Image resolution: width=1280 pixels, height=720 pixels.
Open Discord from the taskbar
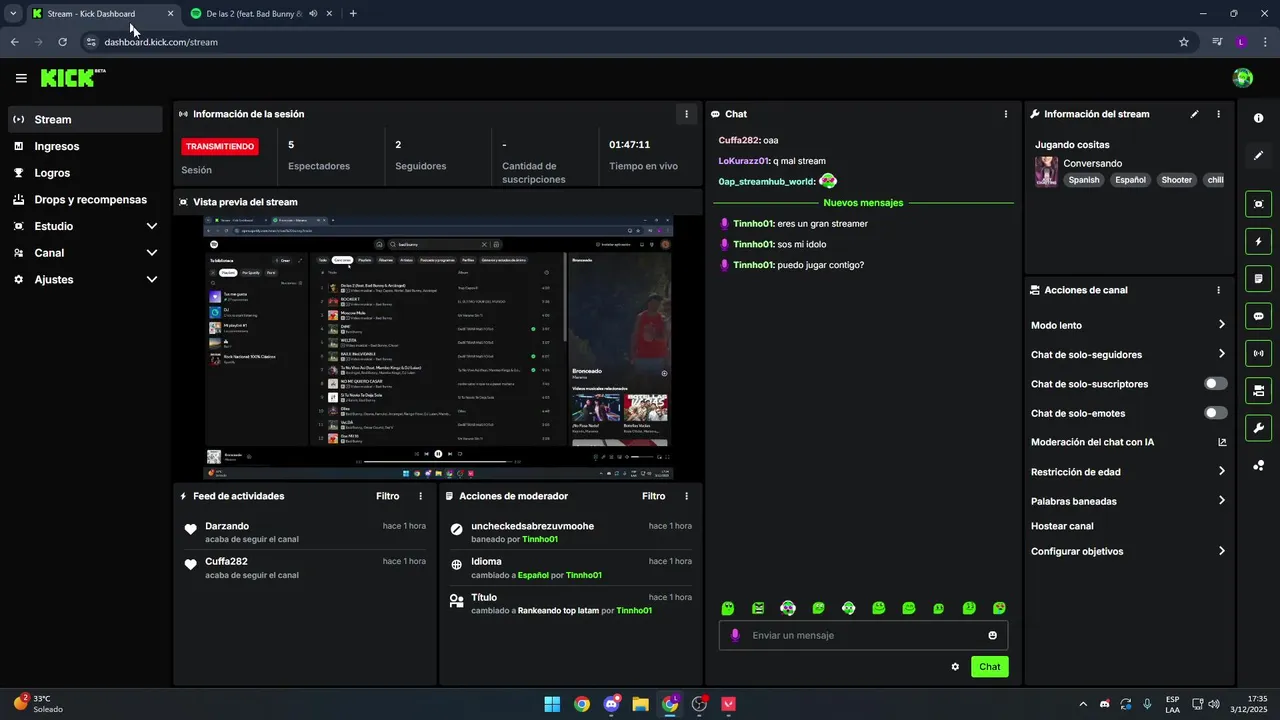point(611,704)
